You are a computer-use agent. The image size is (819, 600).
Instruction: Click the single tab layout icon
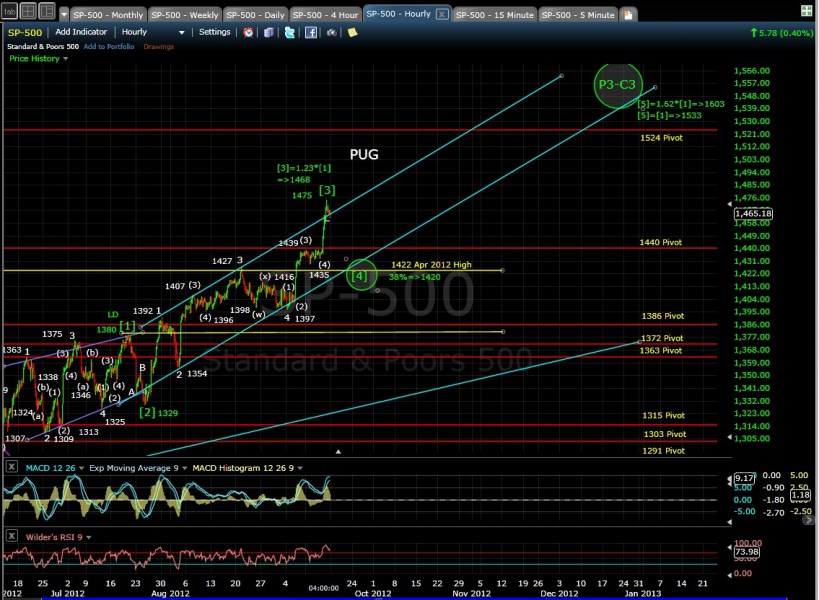coord(9,11)
